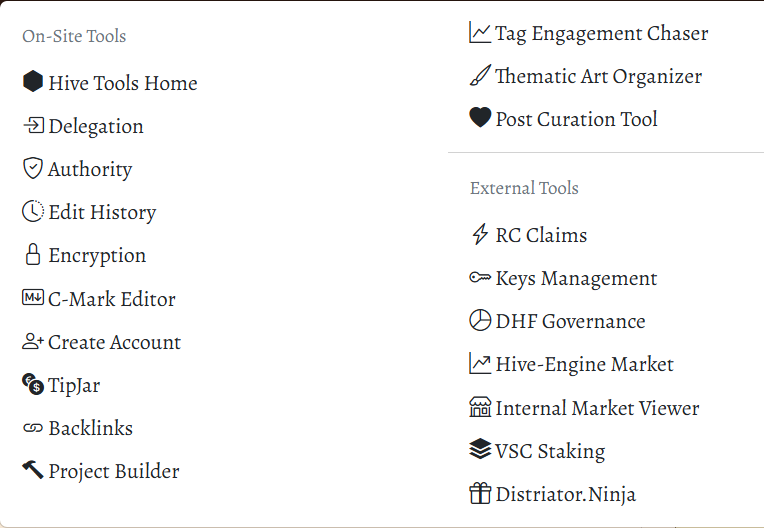The height and width of the screenshot is (528, 764).
Task: Click the C-Mark Editor markdown icon
Action: tap(33, 297)
